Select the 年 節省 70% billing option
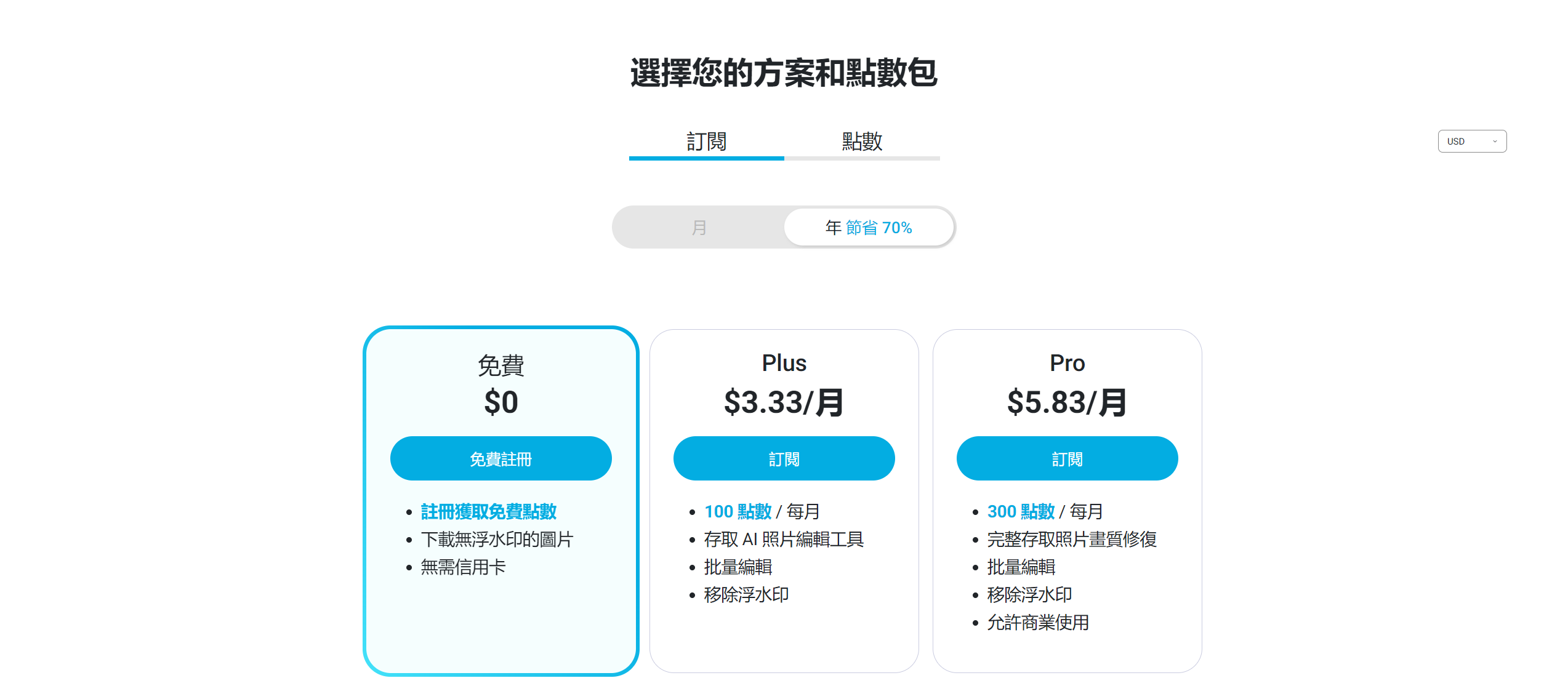Viewport: 1568px width, 694px height. pyautogui.click(x=869, y=228)
